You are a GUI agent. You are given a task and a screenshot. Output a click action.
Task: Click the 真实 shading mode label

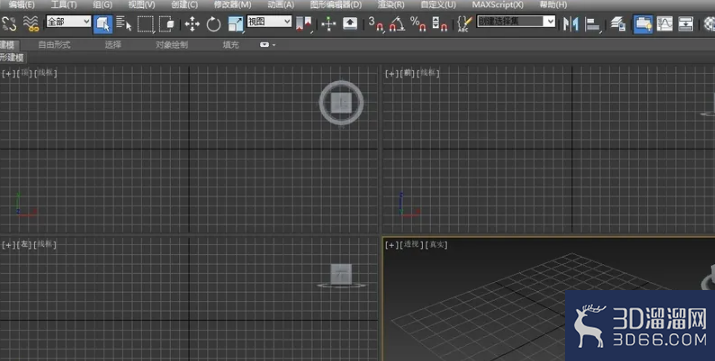pos(436,245)
